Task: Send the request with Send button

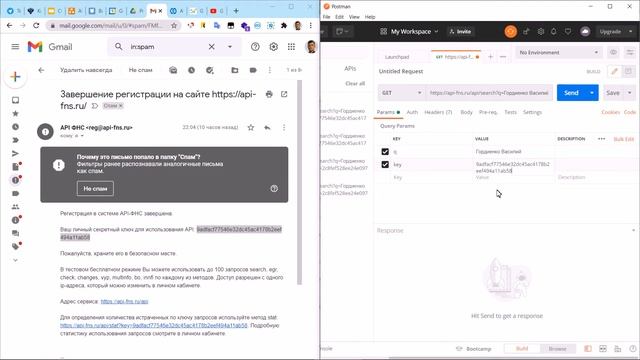Action: coord(571,93)
